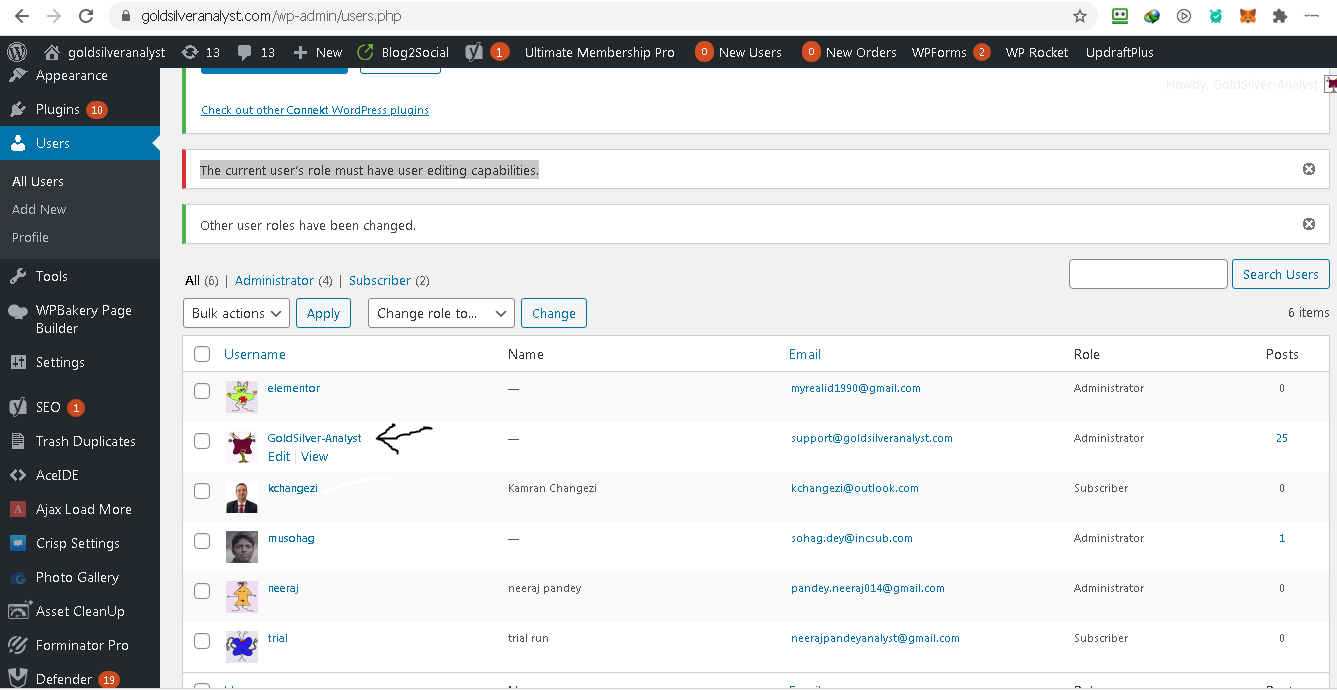Open the Plugins plug icon in the sidebar
This screenshot has height=690, width=1337.
pos(18,109)
